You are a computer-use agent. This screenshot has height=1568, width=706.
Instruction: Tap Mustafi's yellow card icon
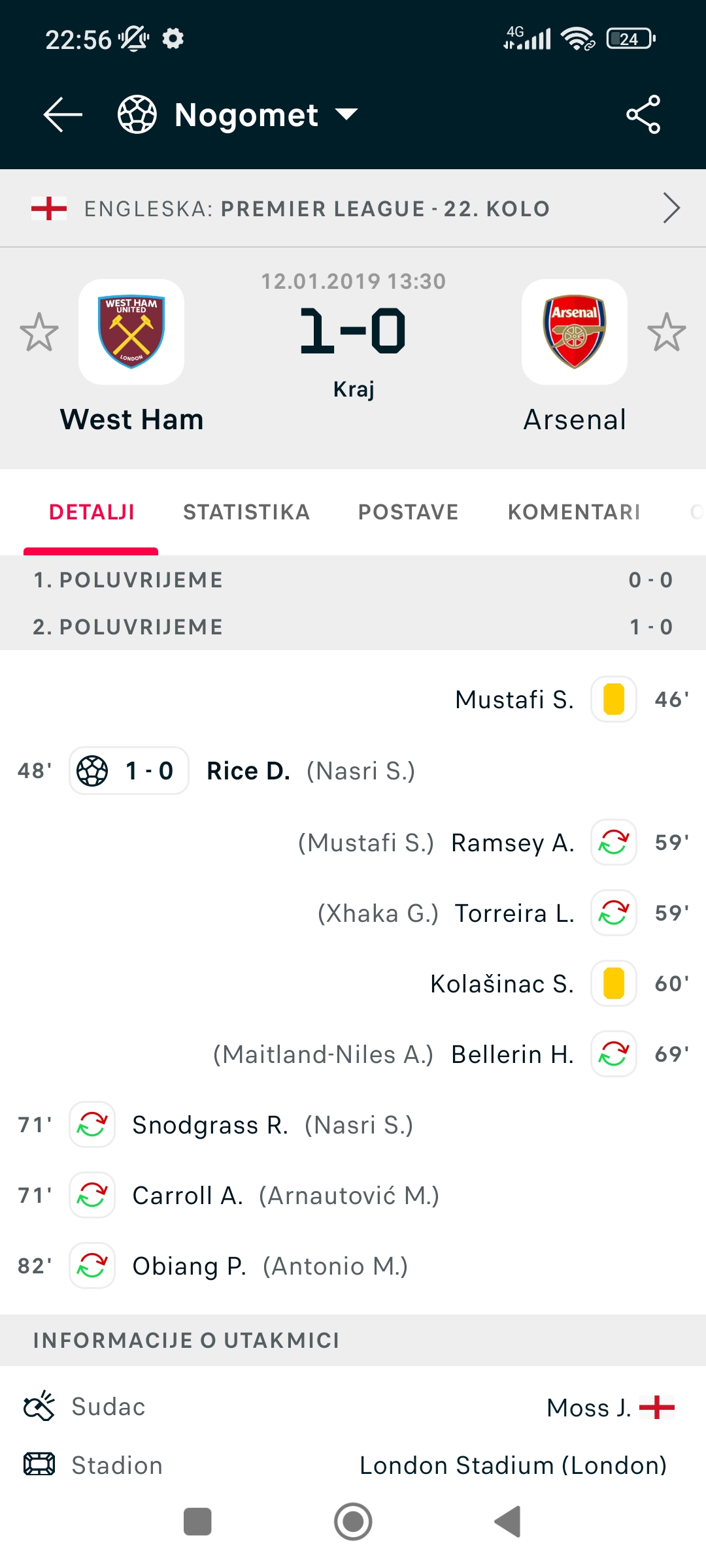pyautogui.click(x=613, y=699)
